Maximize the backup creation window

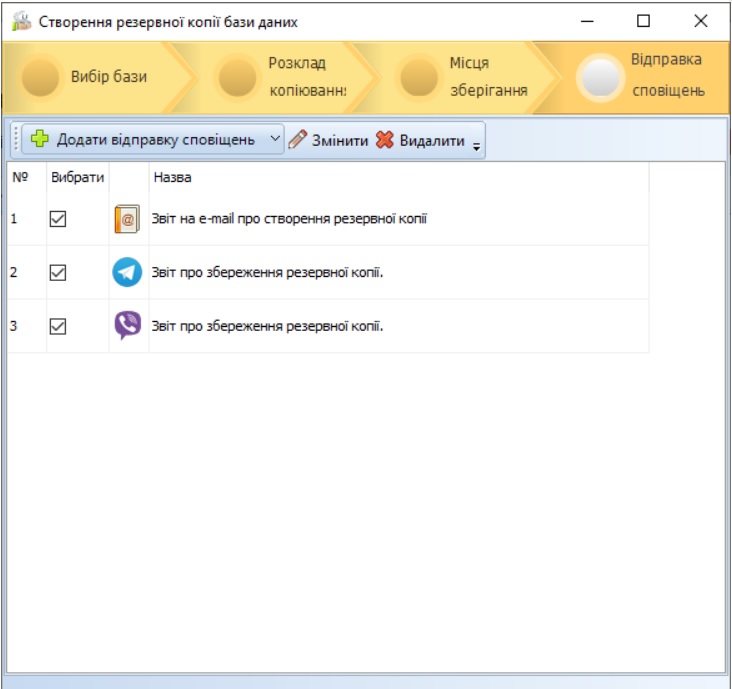643,21
